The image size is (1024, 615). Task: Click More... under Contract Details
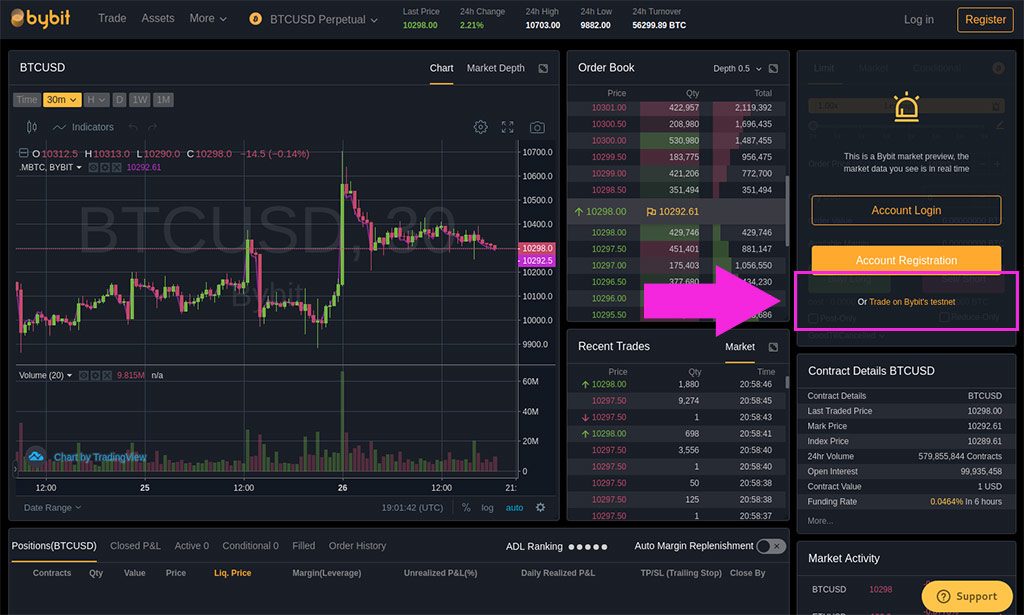(820, 521)
